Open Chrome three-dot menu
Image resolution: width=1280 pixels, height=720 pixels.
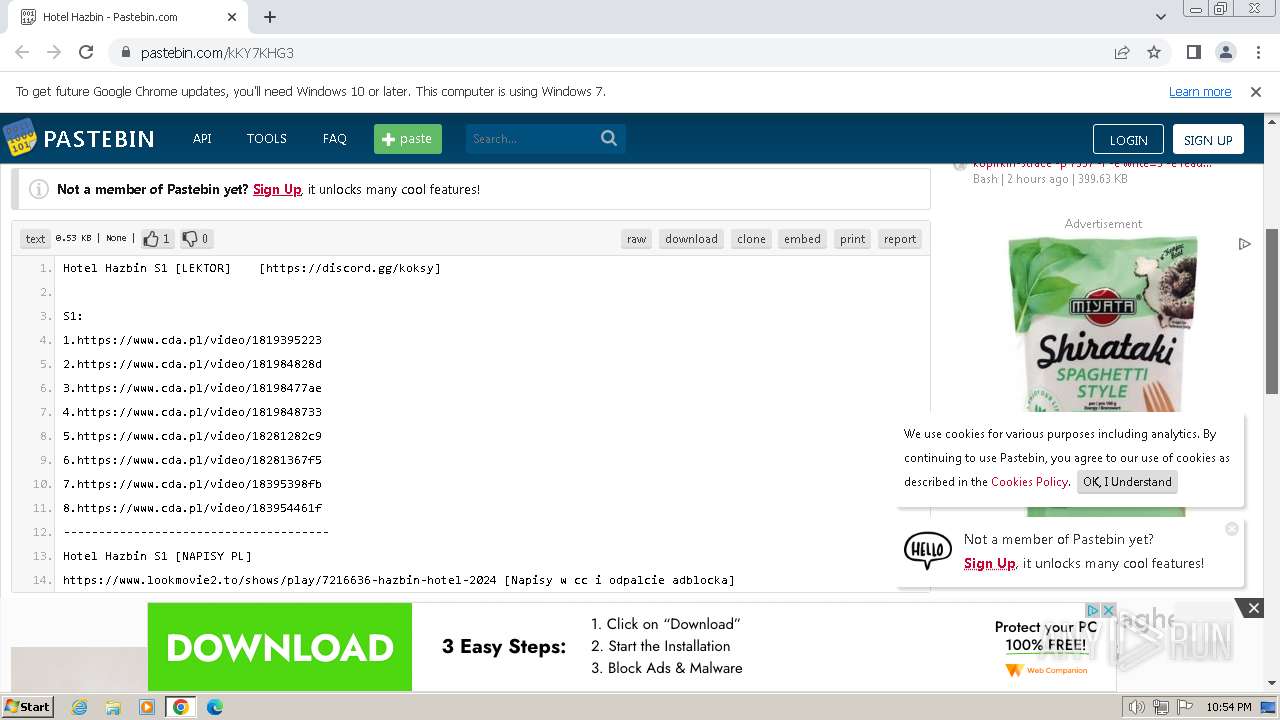(x=1258, y=53)
